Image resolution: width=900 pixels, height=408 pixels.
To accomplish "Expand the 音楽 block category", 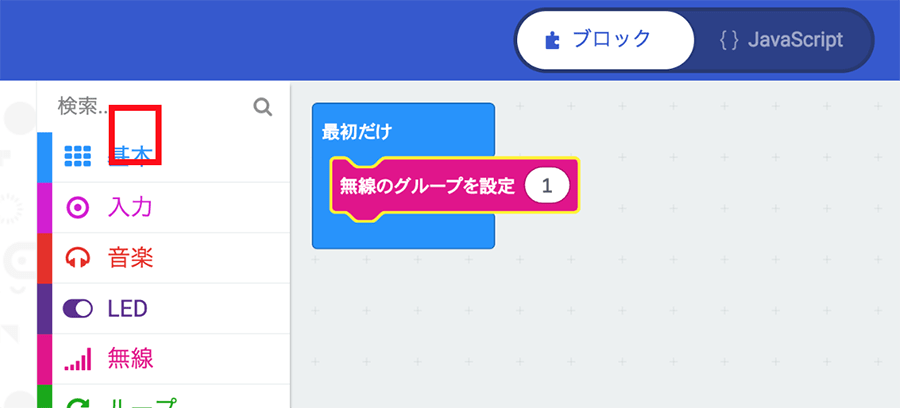I will (x=130, y=258).
